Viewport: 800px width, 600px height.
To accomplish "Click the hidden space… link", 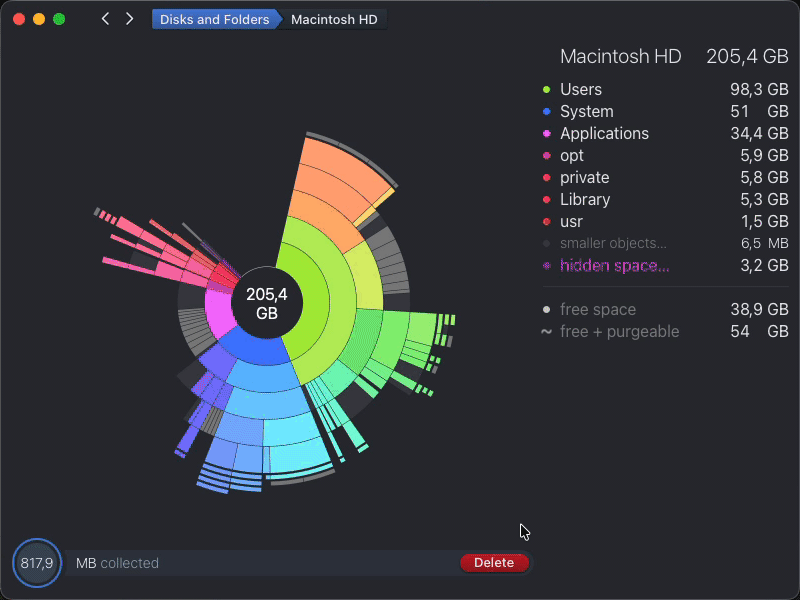I will [x=614, y=265].
